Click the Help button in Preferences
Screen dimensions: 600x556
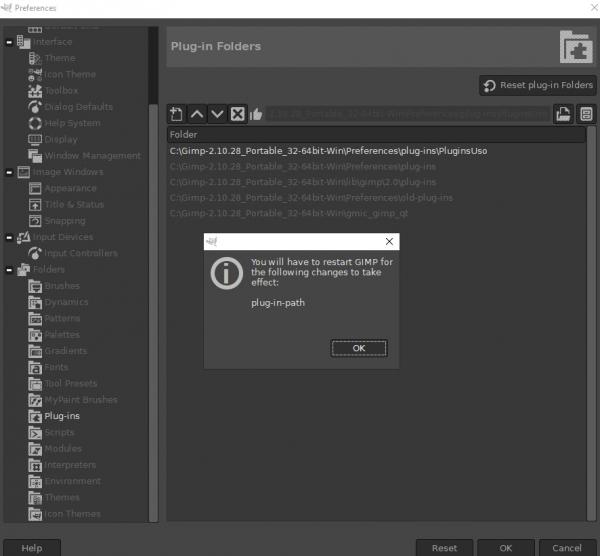[x=32, y=548]
